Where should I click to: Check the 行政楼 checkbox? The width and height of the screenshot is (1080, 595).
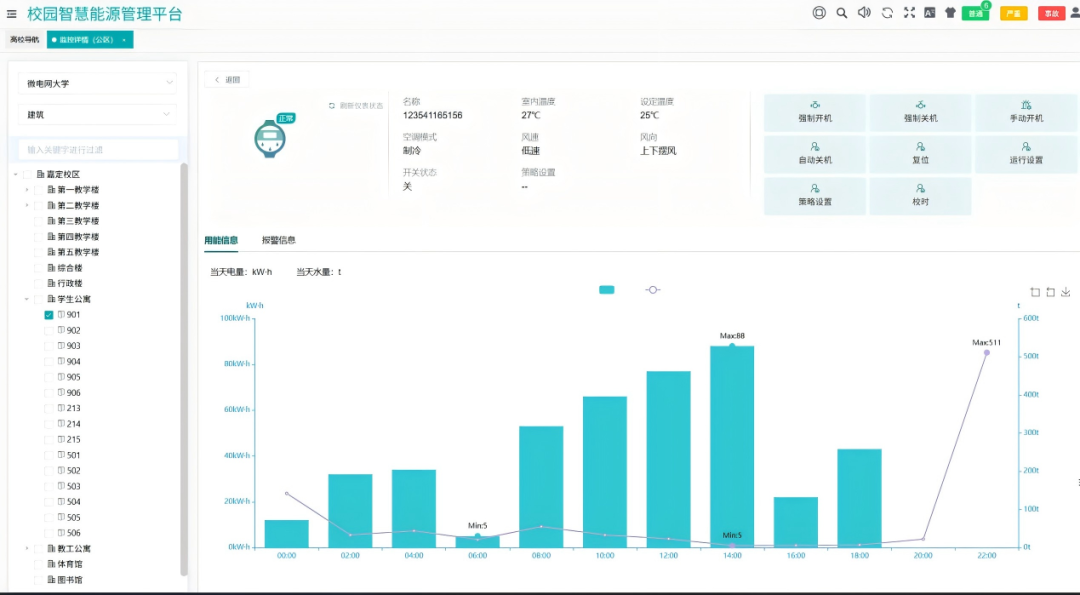click(39, 283)
